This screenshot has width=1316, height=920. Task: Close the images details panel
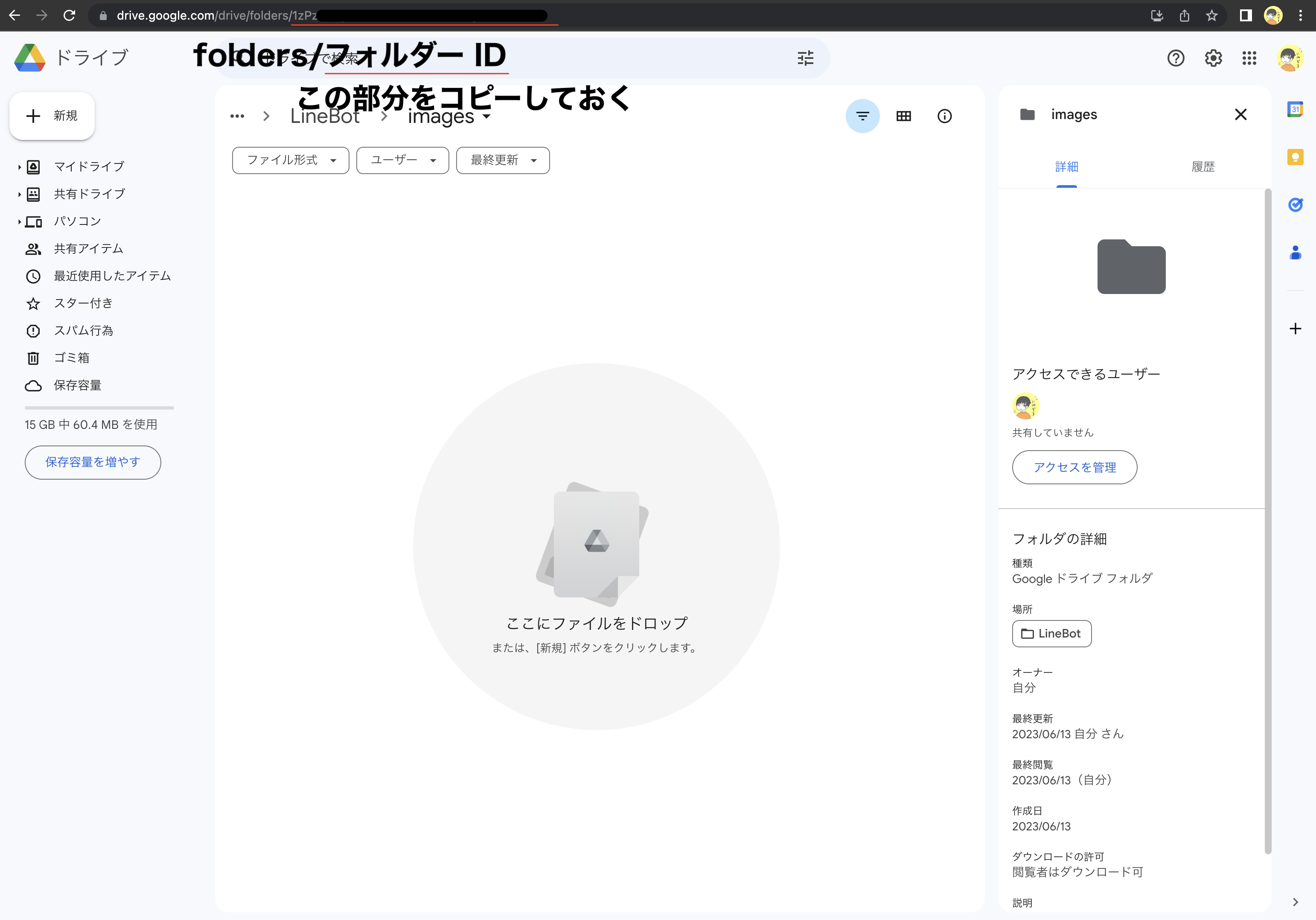[1241, 115]
